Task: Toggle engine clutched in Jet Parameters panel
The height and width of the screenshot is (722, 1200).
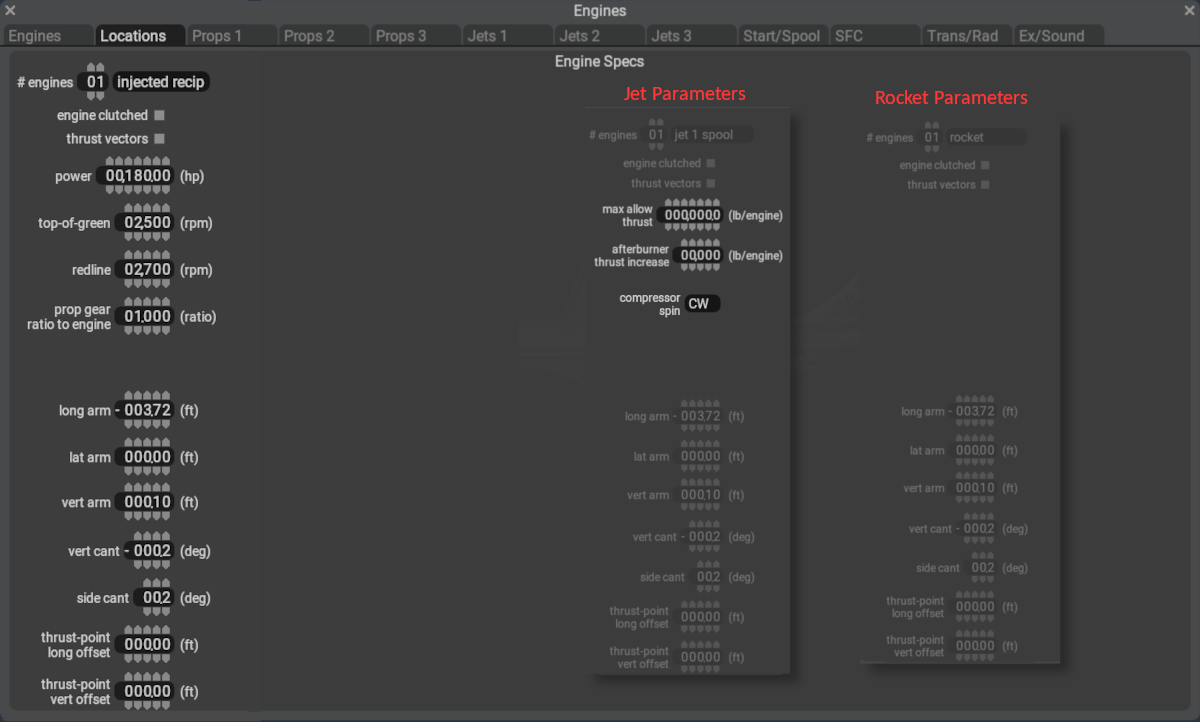Action: tap(711, 163)
